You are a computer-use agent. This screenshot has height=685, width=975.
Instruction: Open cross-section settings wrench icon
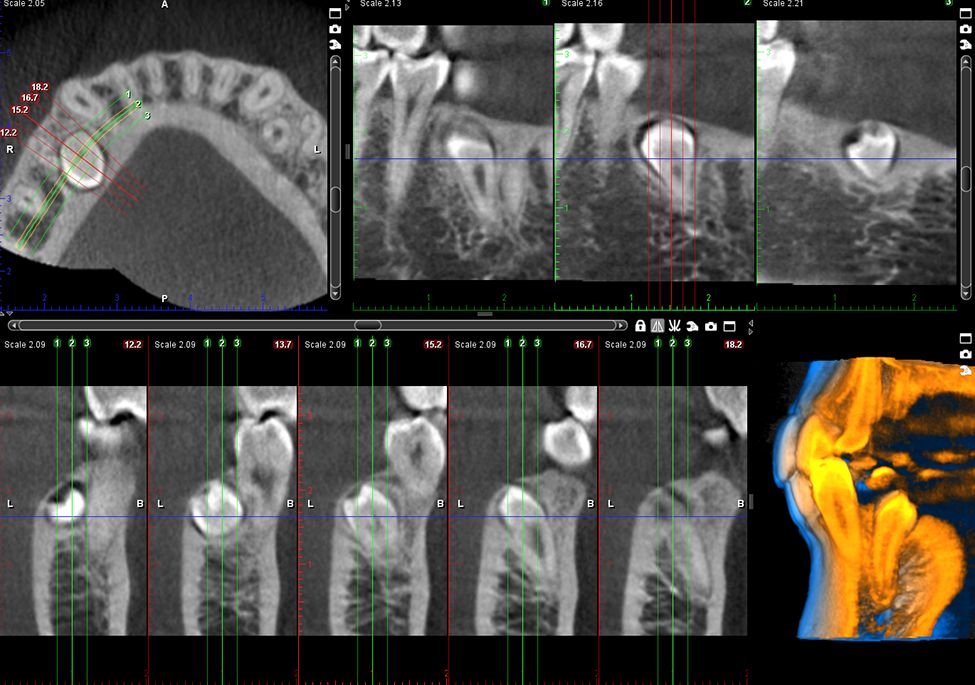692,326
